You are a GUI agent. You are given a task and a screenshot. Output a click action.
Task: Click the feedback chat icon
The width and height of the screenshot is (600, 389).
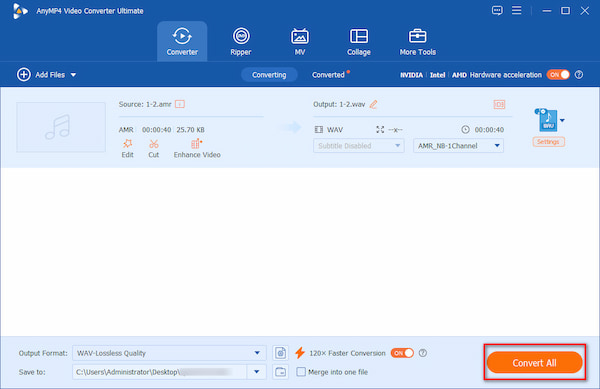[497, 10]
